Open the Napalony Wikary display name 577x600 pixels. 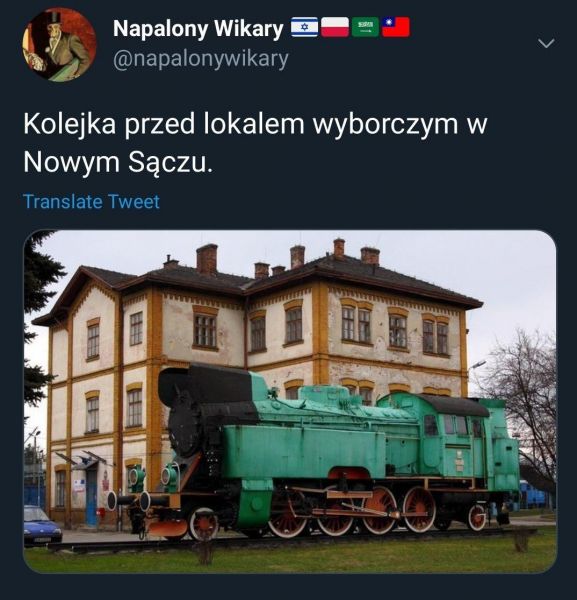(198, 29)
